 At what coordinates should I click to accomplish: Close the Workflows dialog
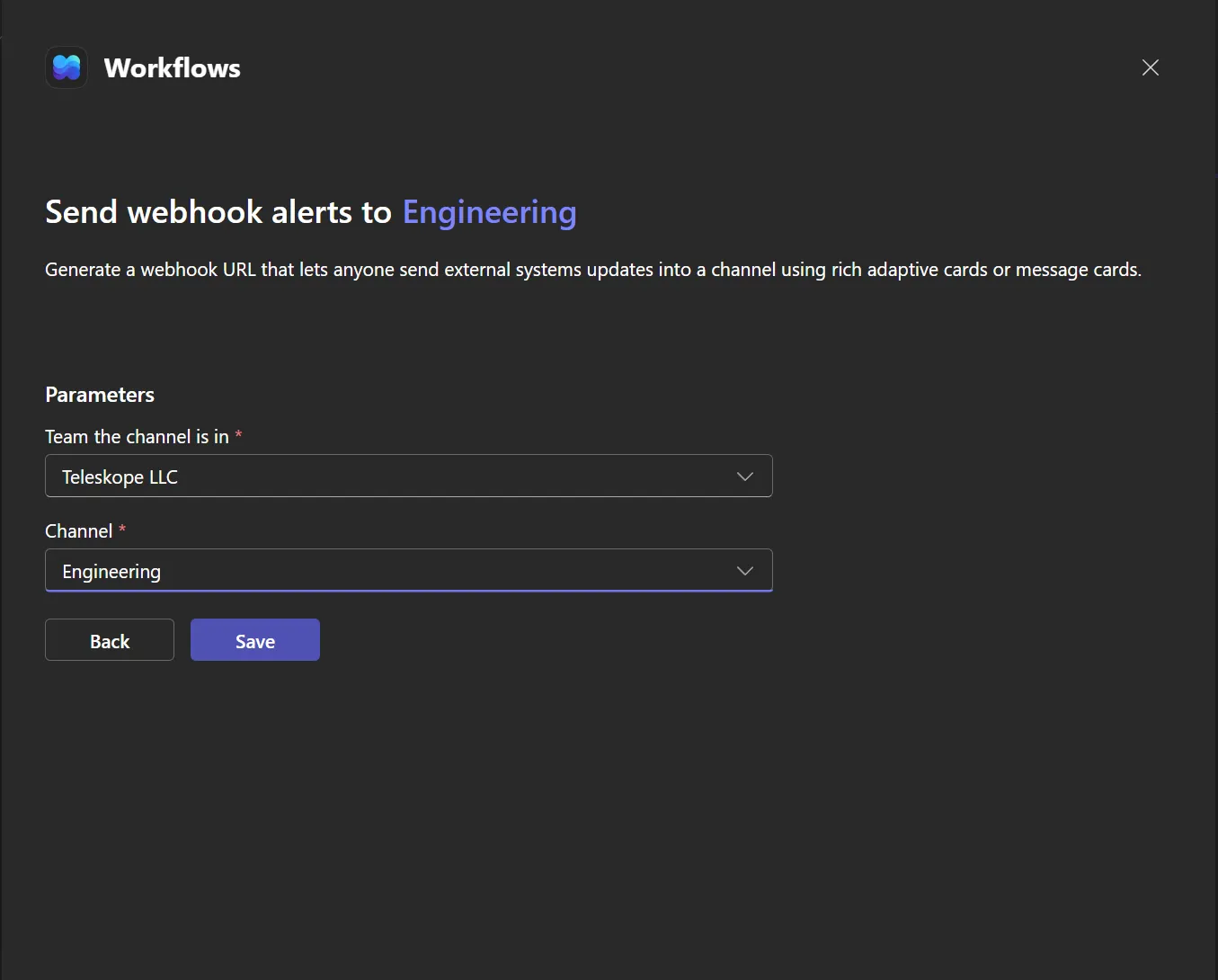(1150, 67)
